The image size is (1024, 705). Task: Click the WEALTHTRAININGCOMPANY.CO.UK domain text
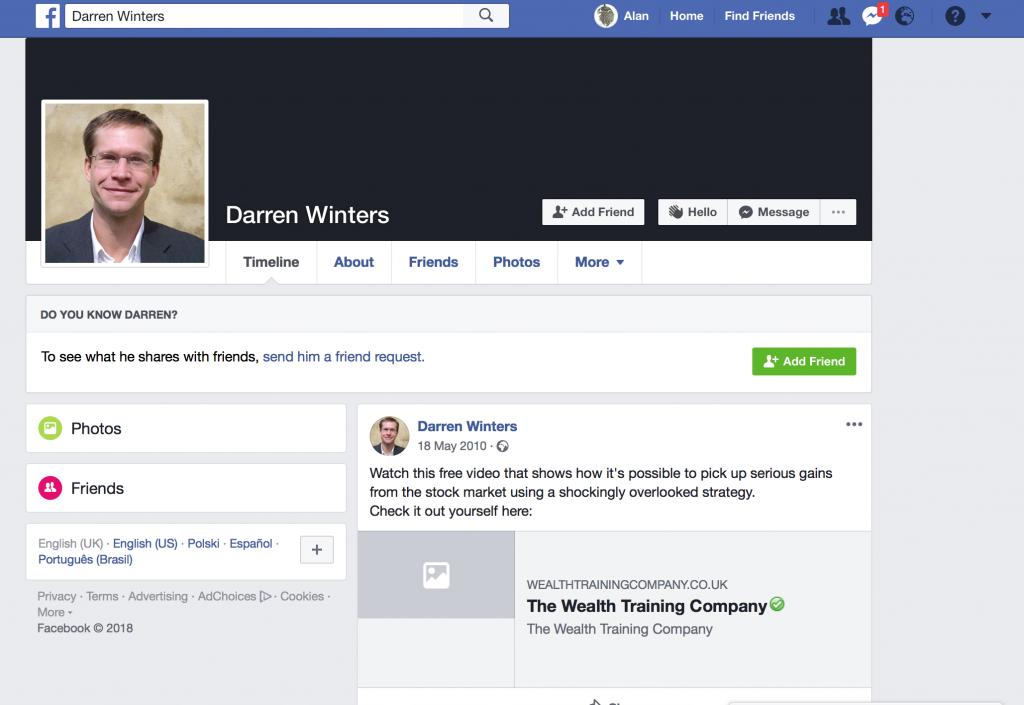[x=627, y=585]
